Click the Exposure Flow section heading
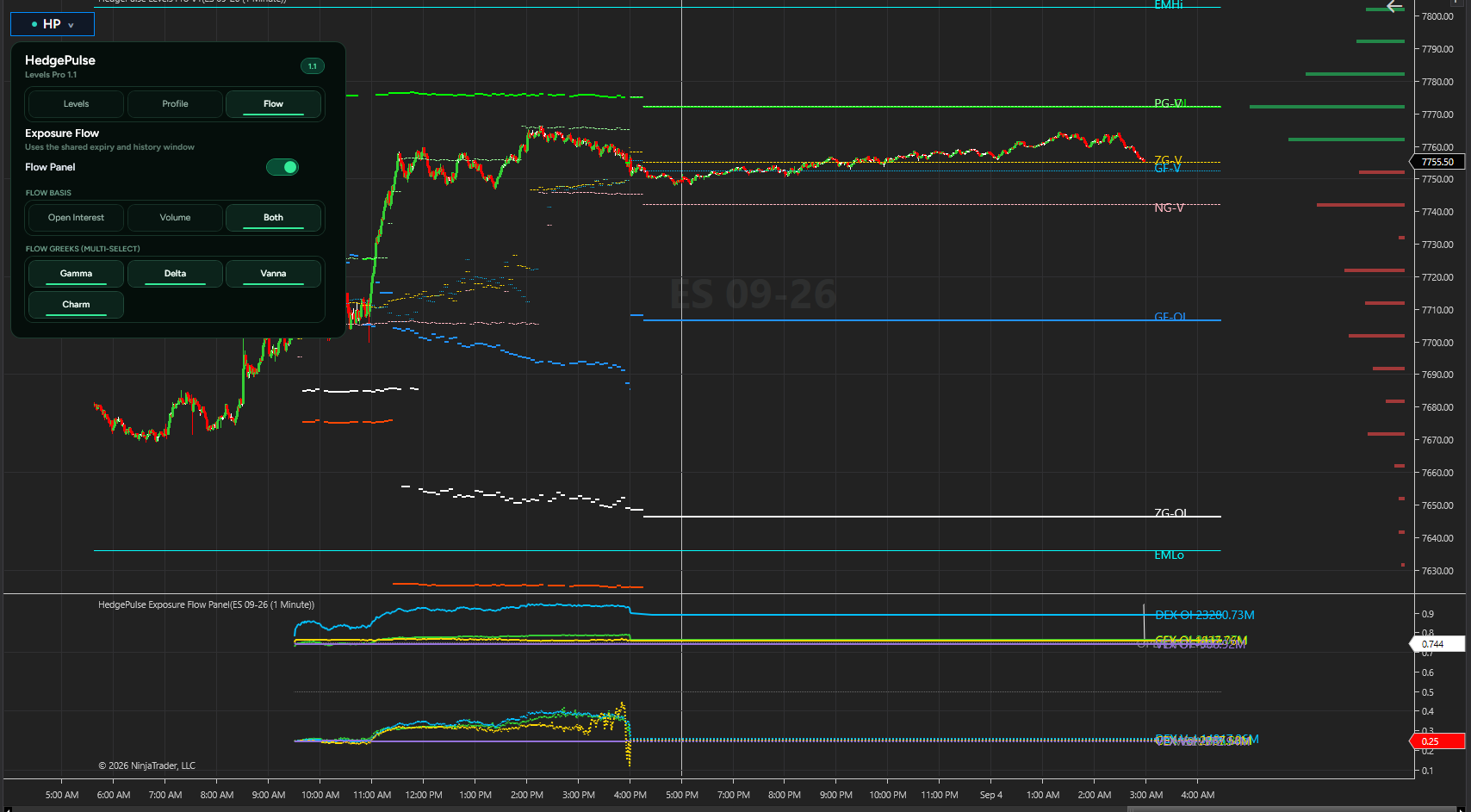Screen dimensions: 1471x812 [x=62, y=133]
